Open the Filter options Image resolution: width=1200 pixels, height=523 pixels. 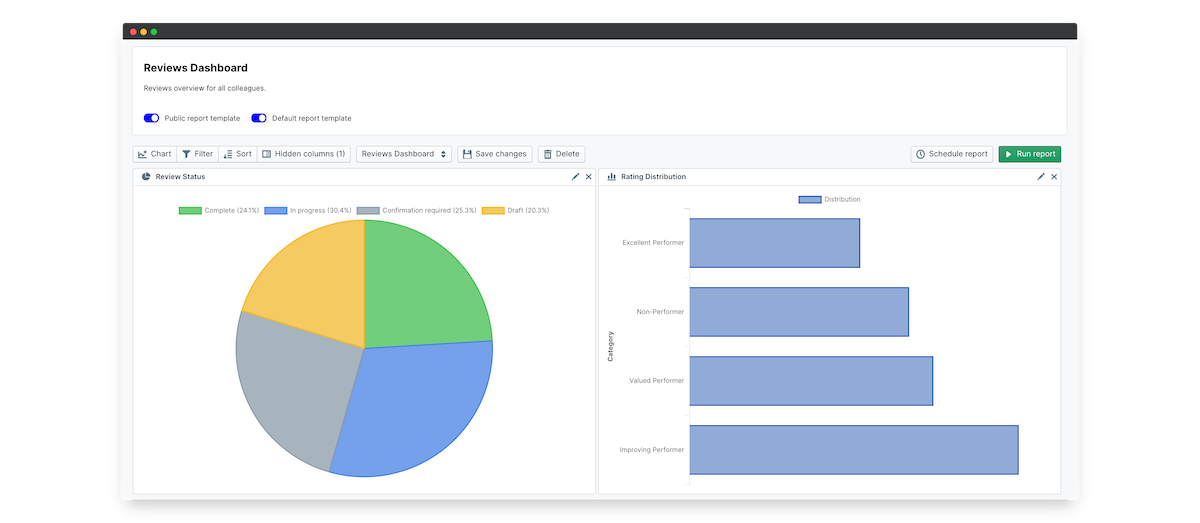(197, 154)
